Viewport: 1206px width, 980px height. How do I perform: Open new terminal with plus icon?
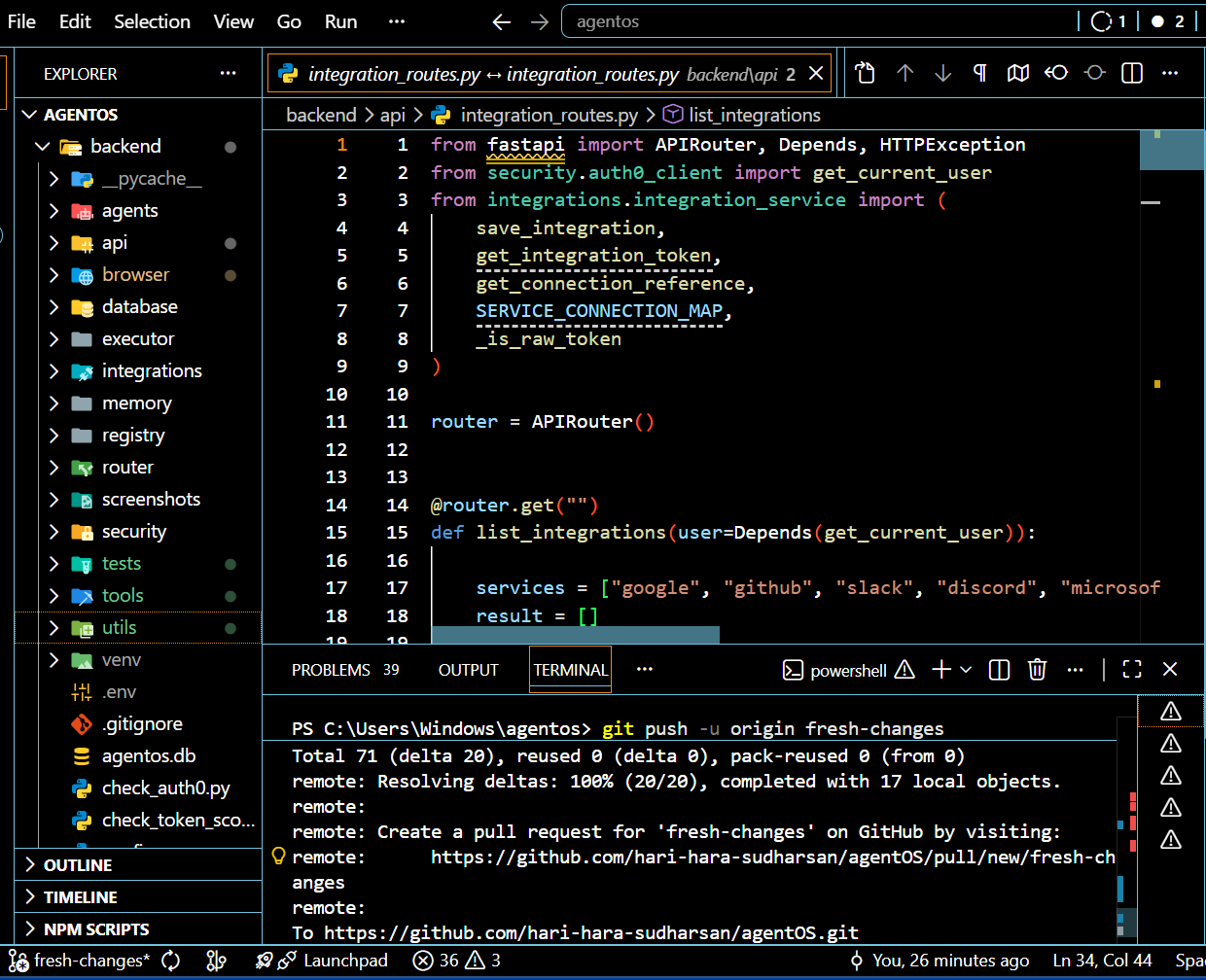coord(940,670)
